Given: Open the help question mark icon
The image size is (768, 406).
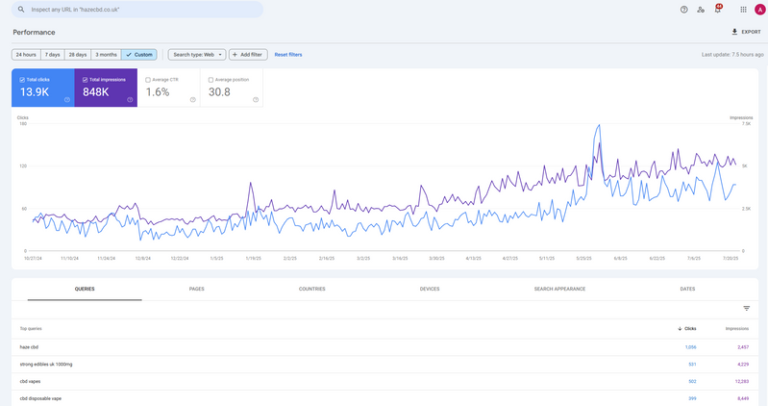Looking at the screenshot, I should click(x=684, y=9).
